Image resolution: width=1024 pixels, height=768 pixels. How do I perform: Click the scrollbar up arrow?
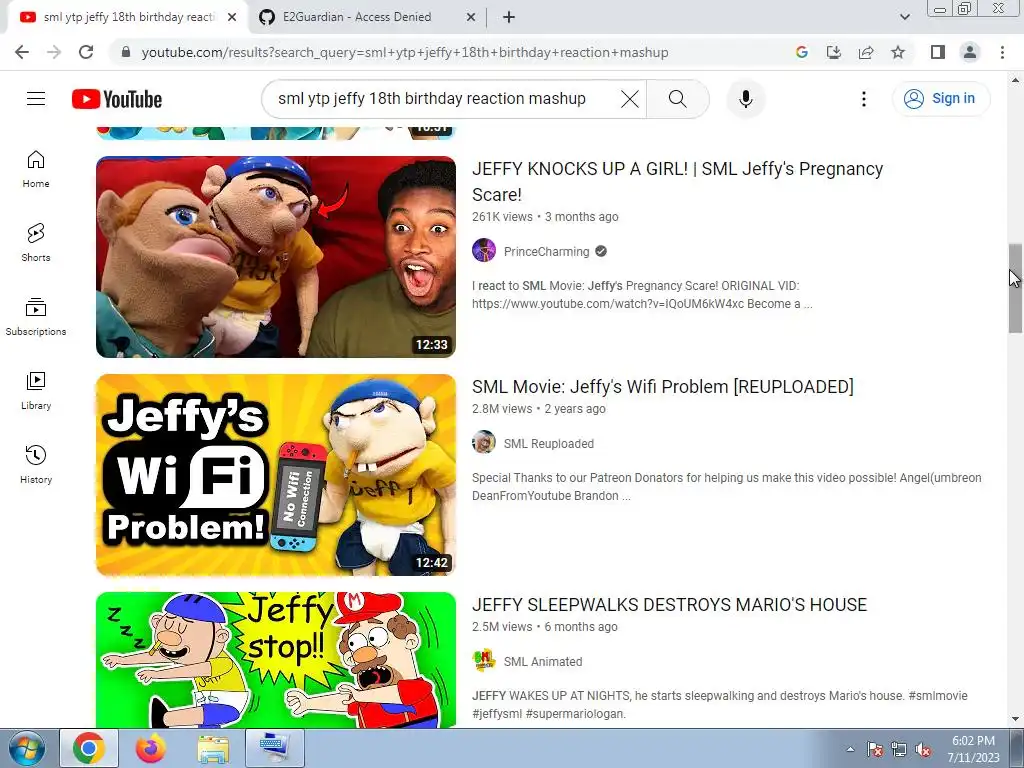[1015, 80]
